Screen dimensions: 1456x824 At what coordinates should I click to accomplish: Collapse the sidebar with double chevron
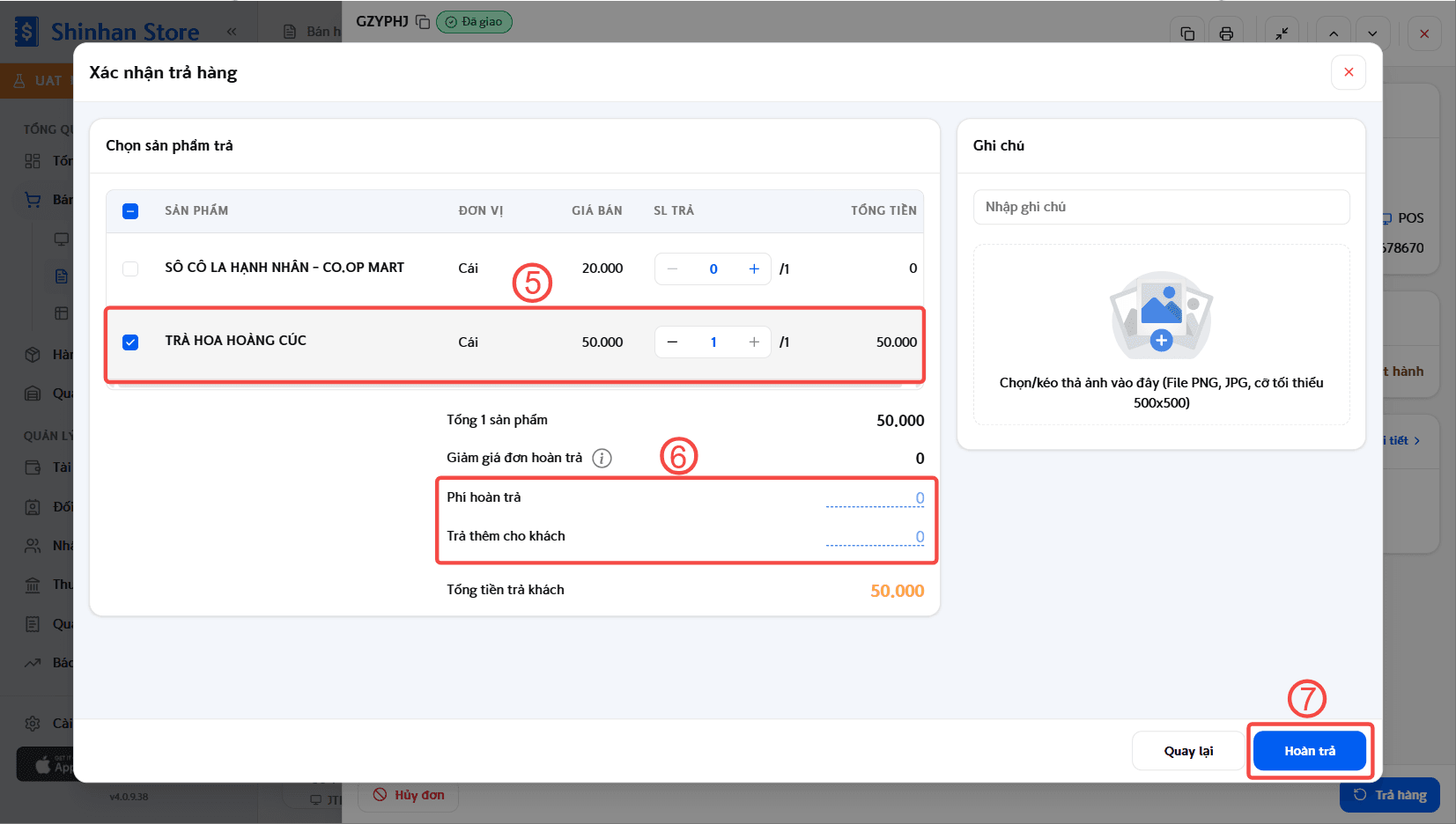pos(232,32)
